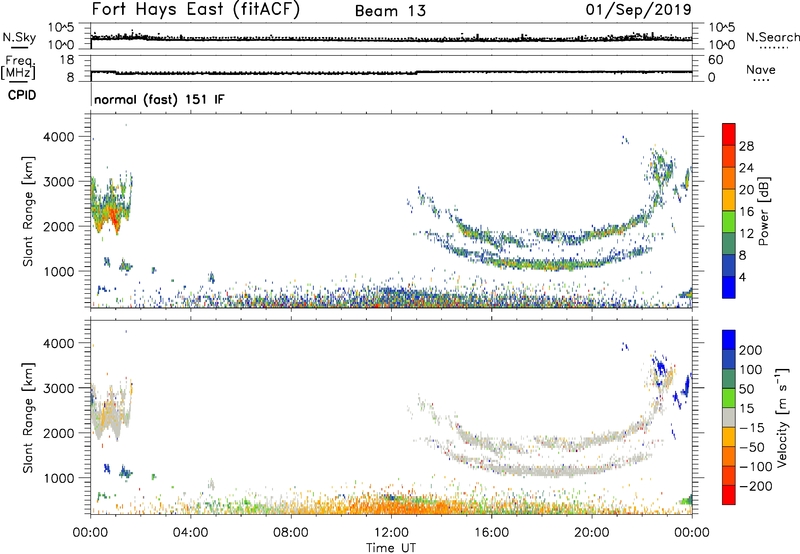Viewport: 800px width, 554px height.
Task: Click the '12:00' time tick label
Action: 391,533
